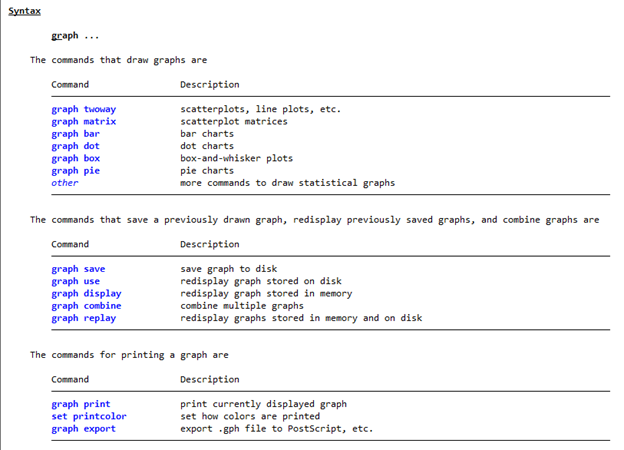624x450 pixels.
Task: Select the graph combine link
Action: [86, 306]
